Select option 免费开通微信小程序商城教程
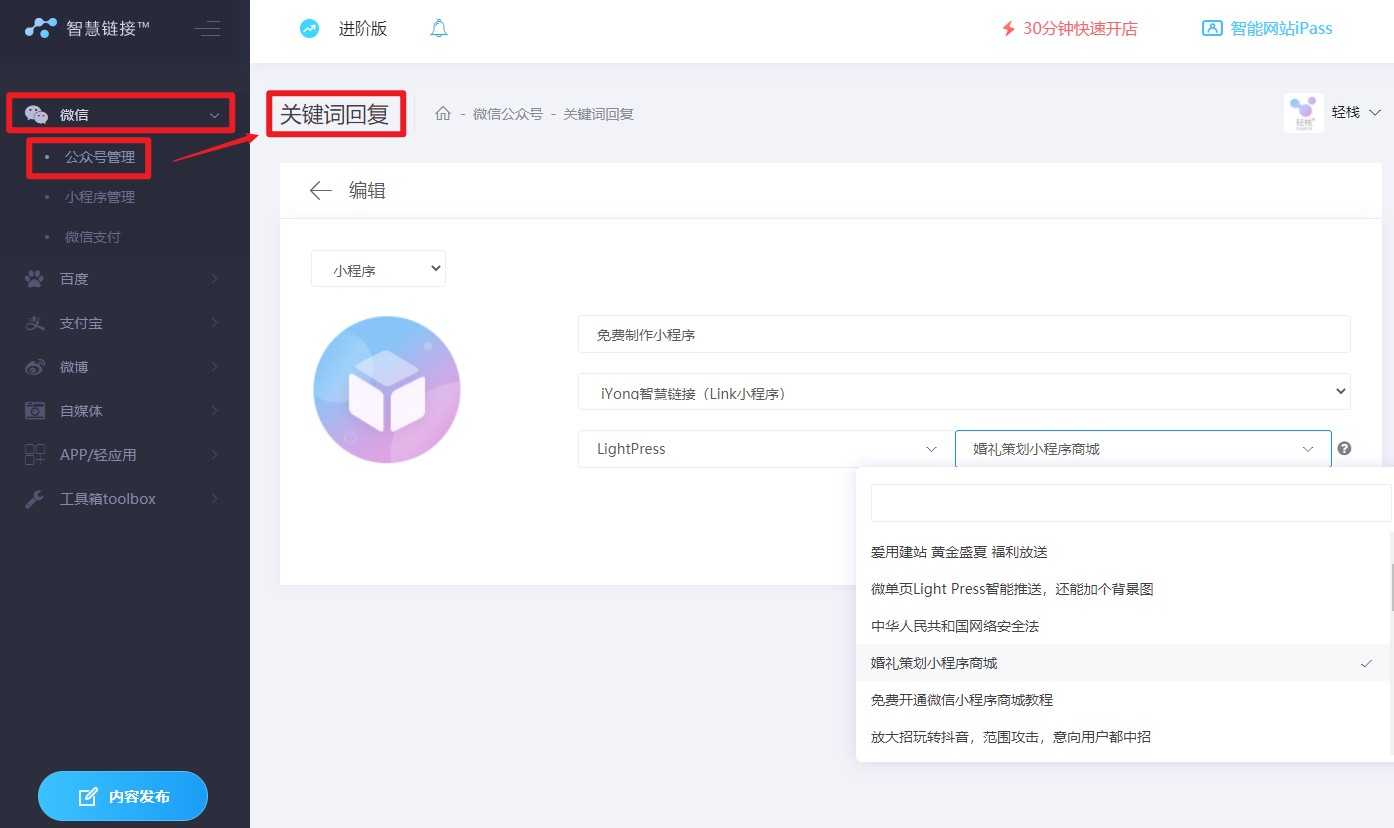 [1124, 700]
